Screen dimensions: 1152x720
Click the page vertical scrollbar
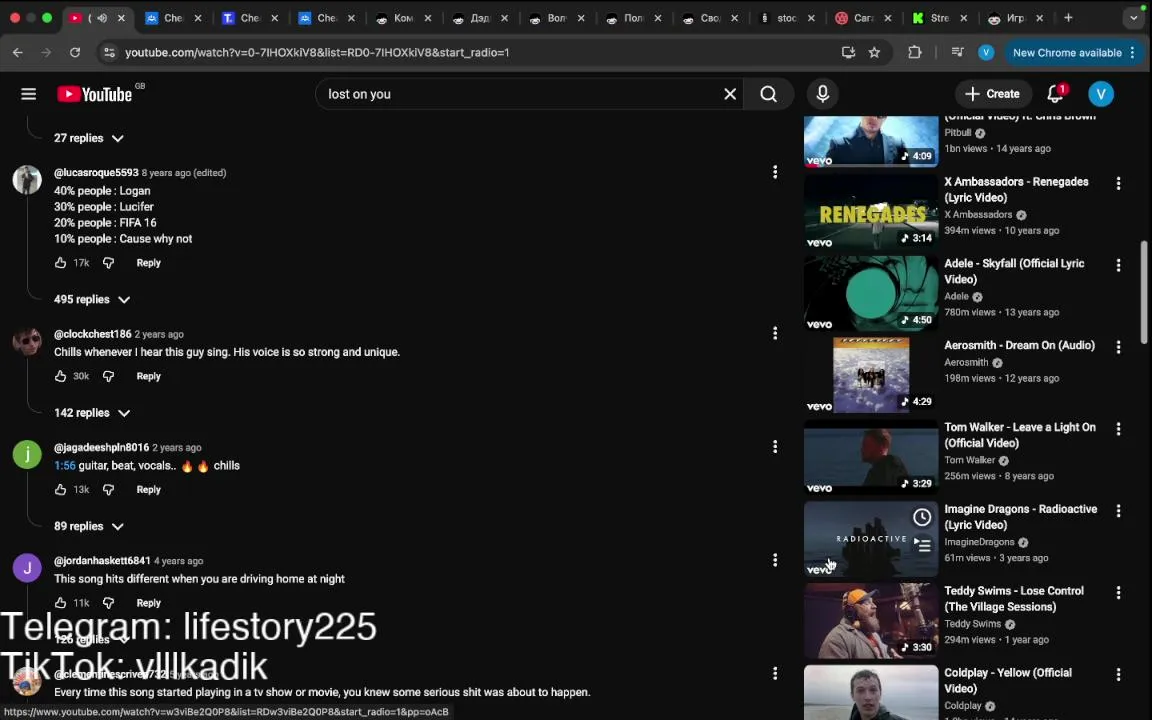pyautogui.click(x=1144, y=292)
